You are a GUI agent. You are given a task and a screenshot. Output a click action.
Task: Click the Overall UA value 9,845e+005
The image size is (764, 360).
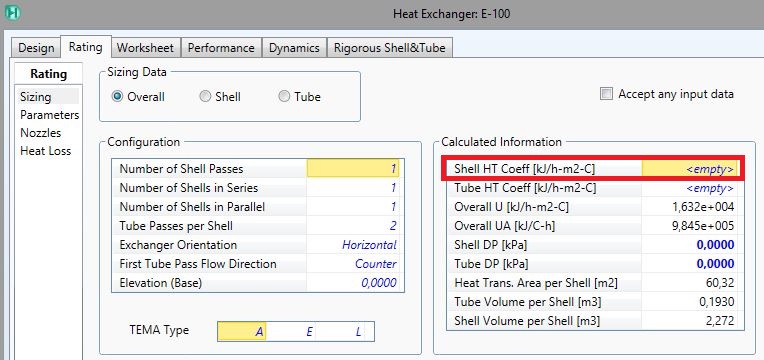(689, 226)
